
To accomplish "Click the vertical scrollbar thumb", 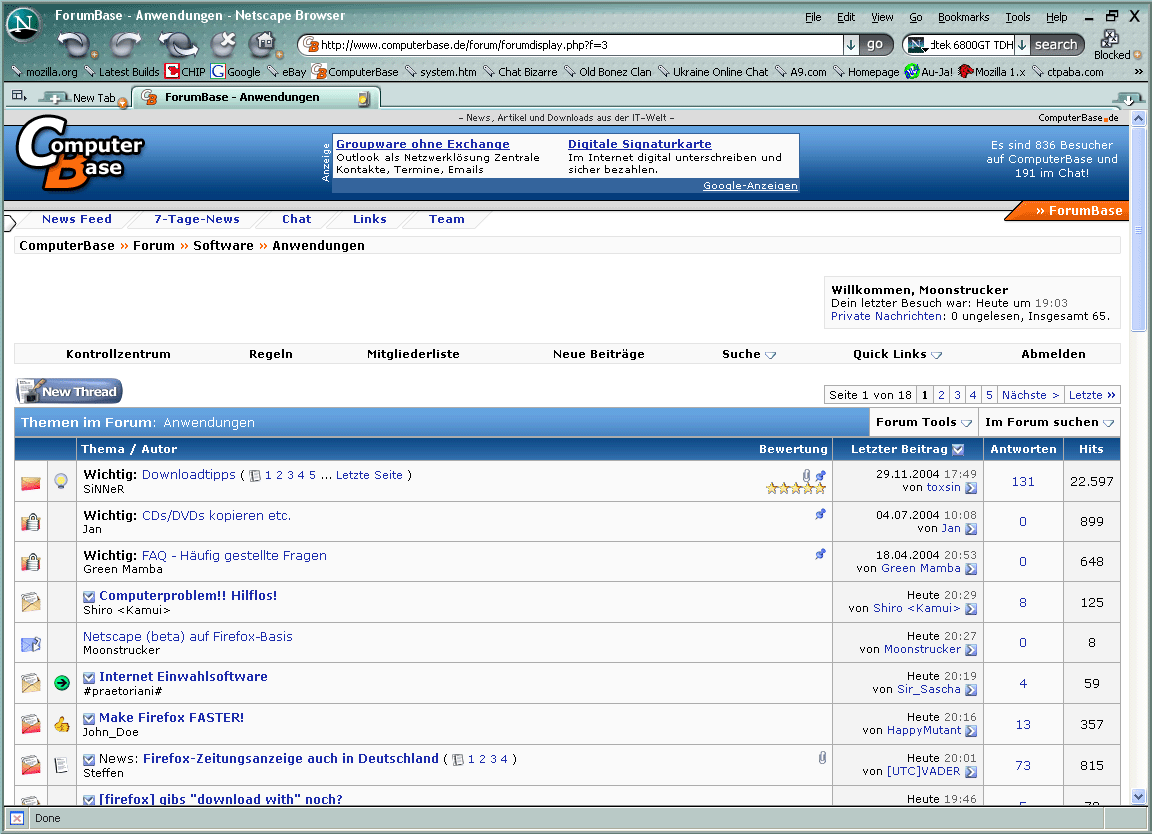I will click(1139, 229).
